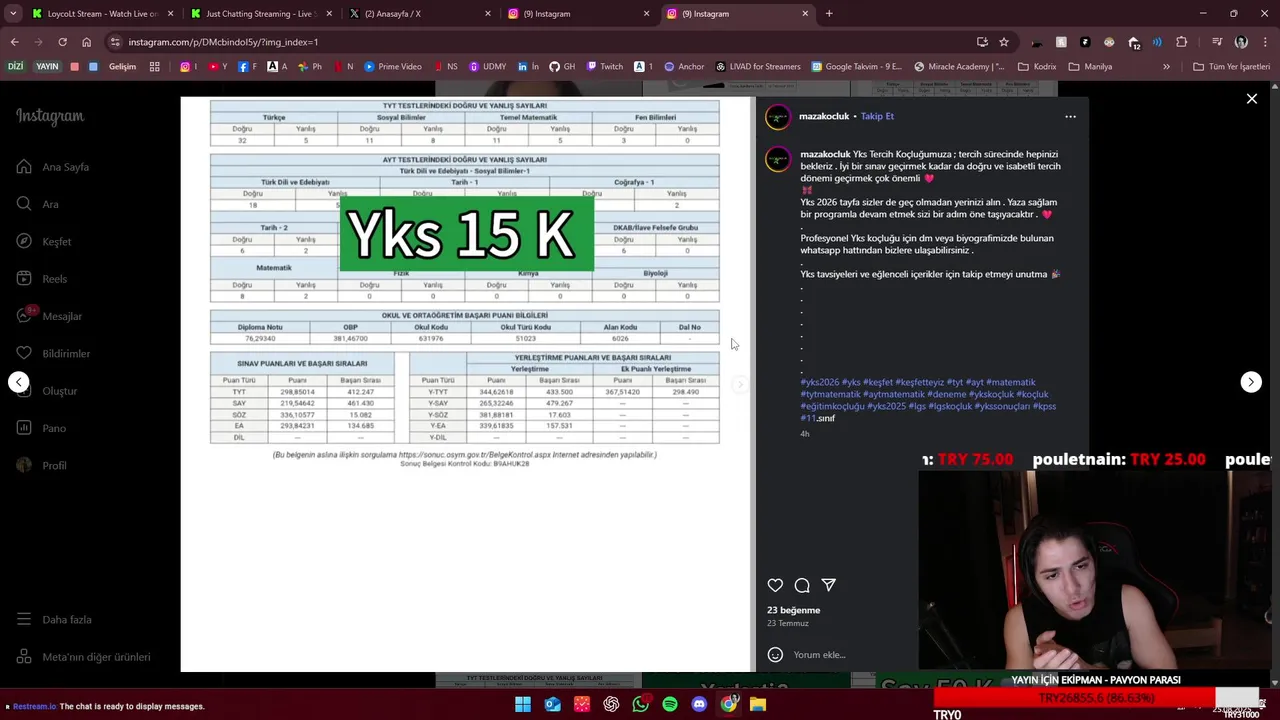Open Chrome three-dot menu

click(x=1265, y=42)
